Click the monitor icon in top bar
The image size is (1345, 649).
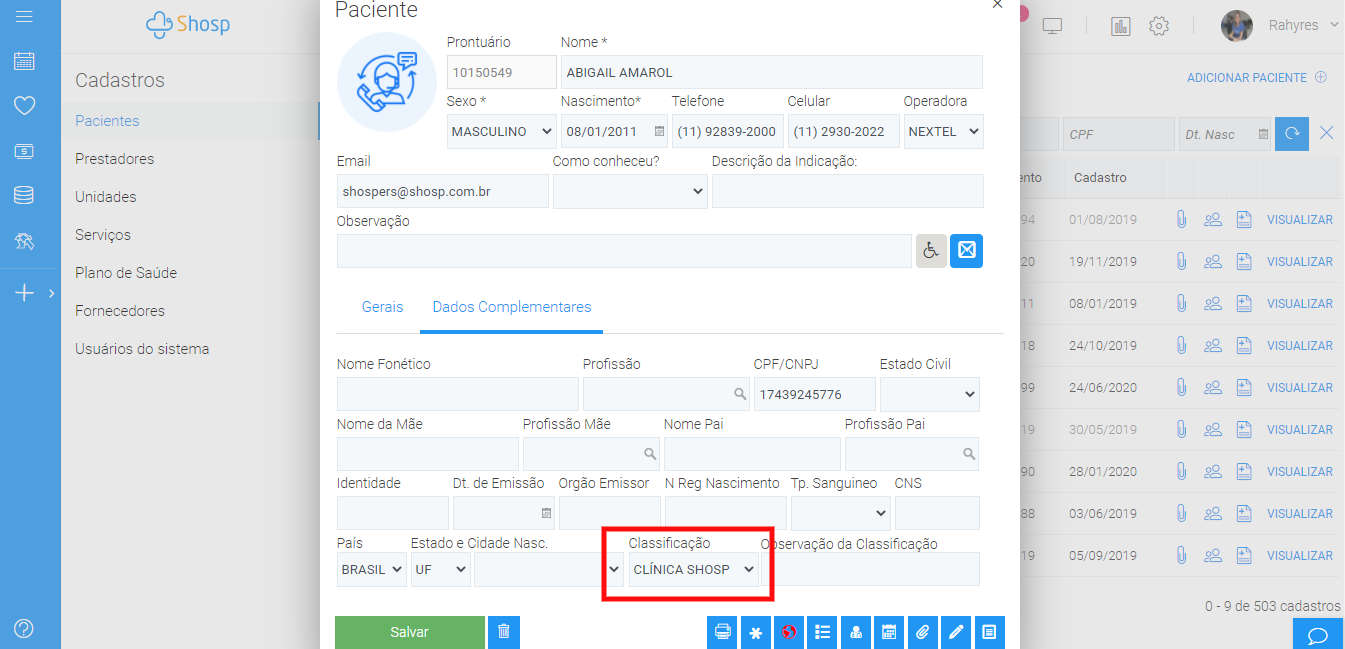tap(1052, 26)
